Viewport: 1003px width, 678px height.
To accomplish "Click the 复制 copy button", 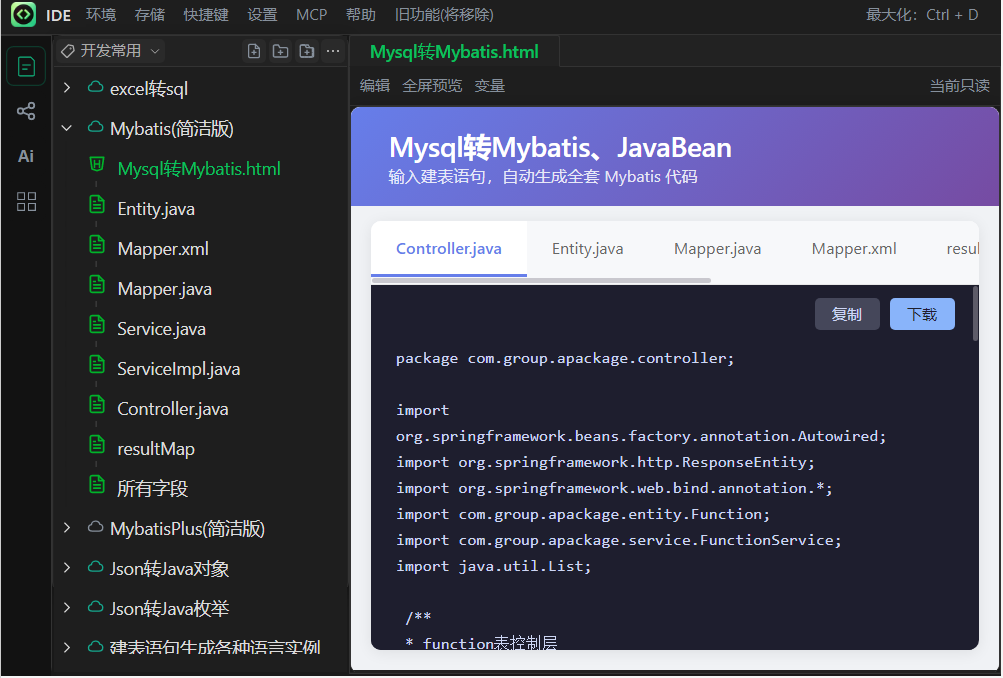I will tap(847, 314).
